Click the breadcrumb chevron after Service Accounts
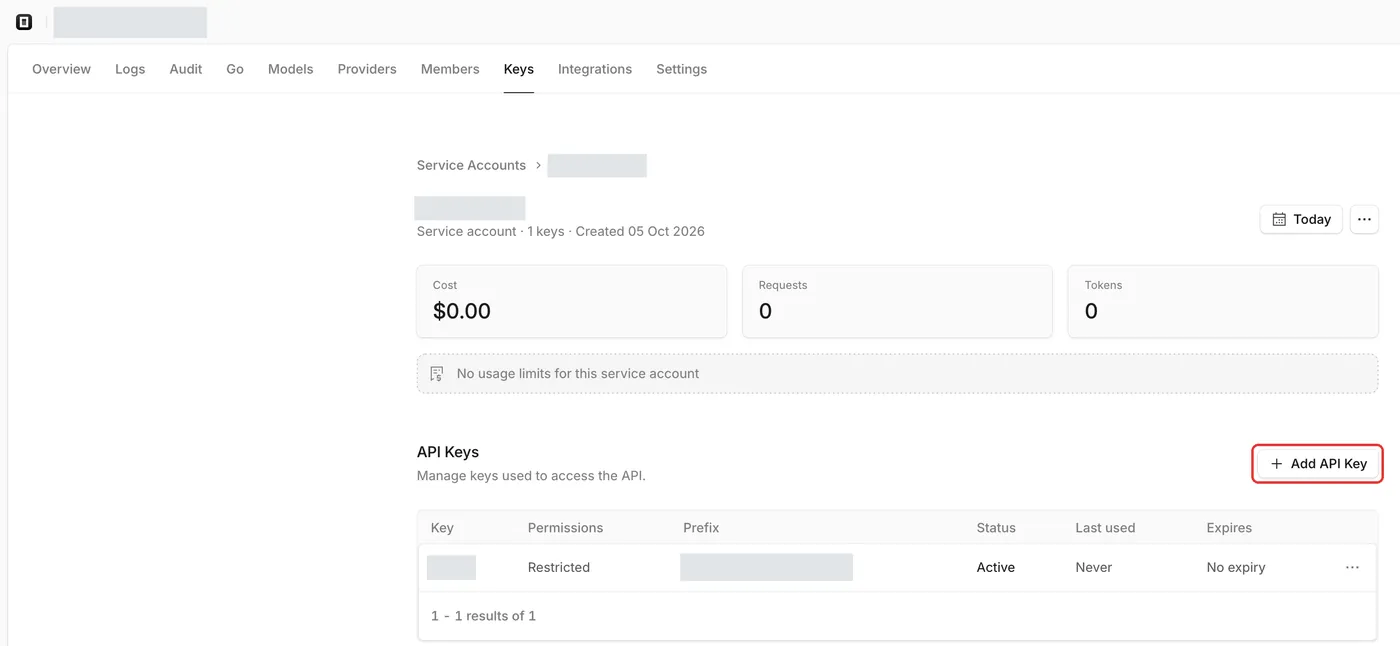Image resolution: width=1400 pixels, height=646 pixels. [x=538, y=165]
